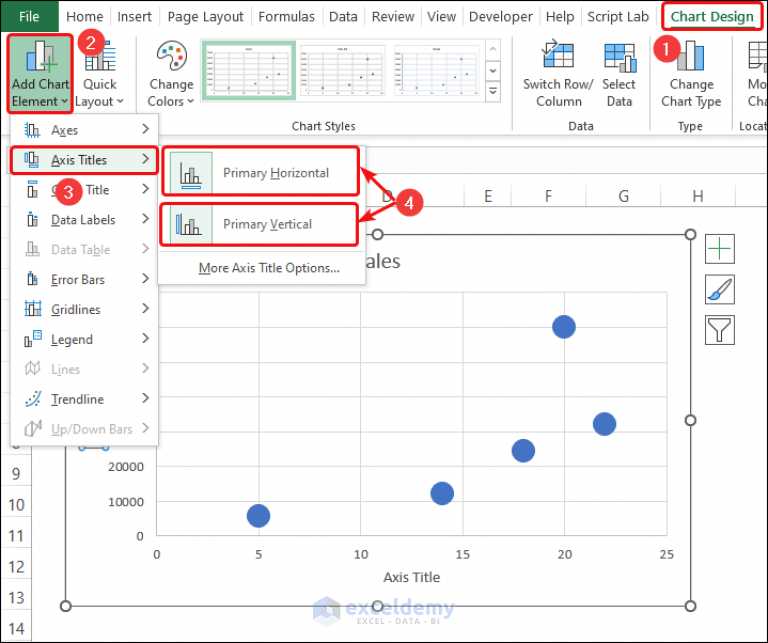Image resolution: width=768 pixels, height=643 pixels.
Task: Switch to the Formulas tab
Action: point(287,17)
